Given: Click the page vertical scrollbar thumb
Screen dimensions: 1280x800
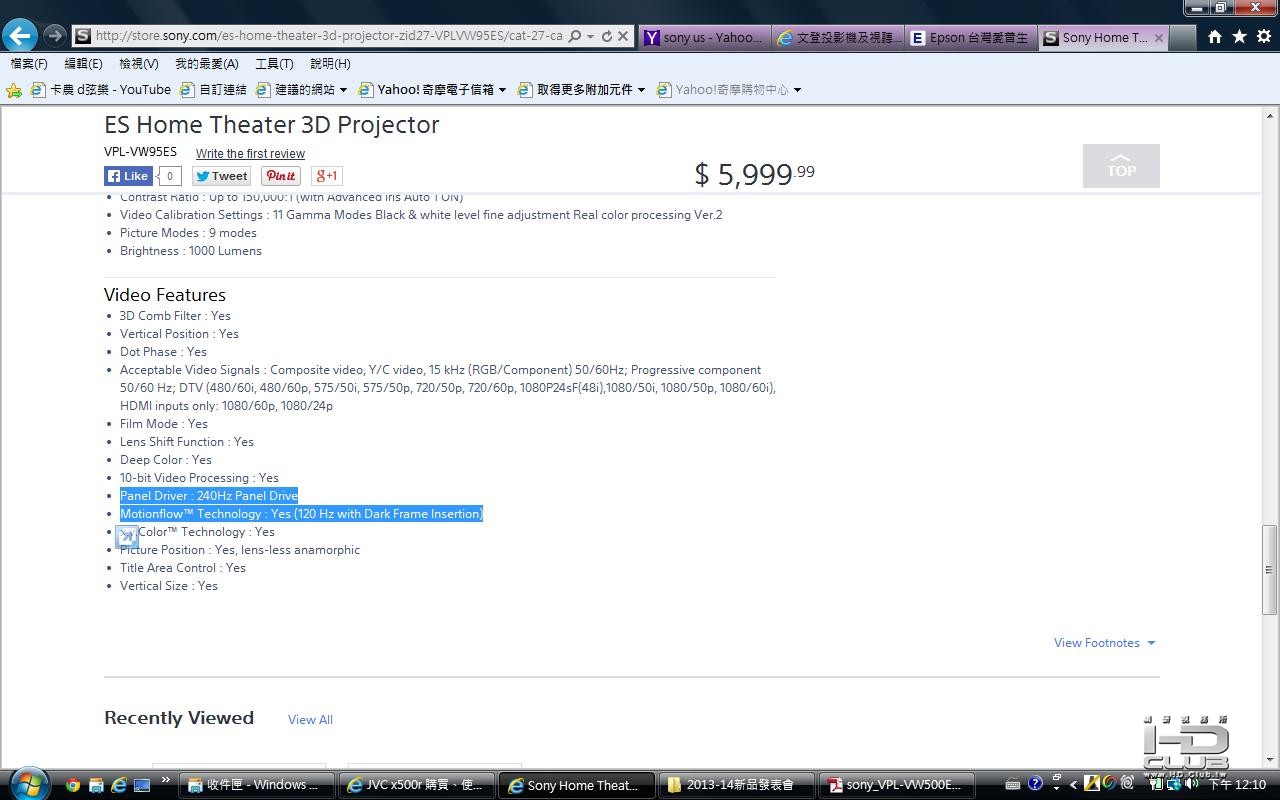Looking at the screenshot, I should (1270, 568).
